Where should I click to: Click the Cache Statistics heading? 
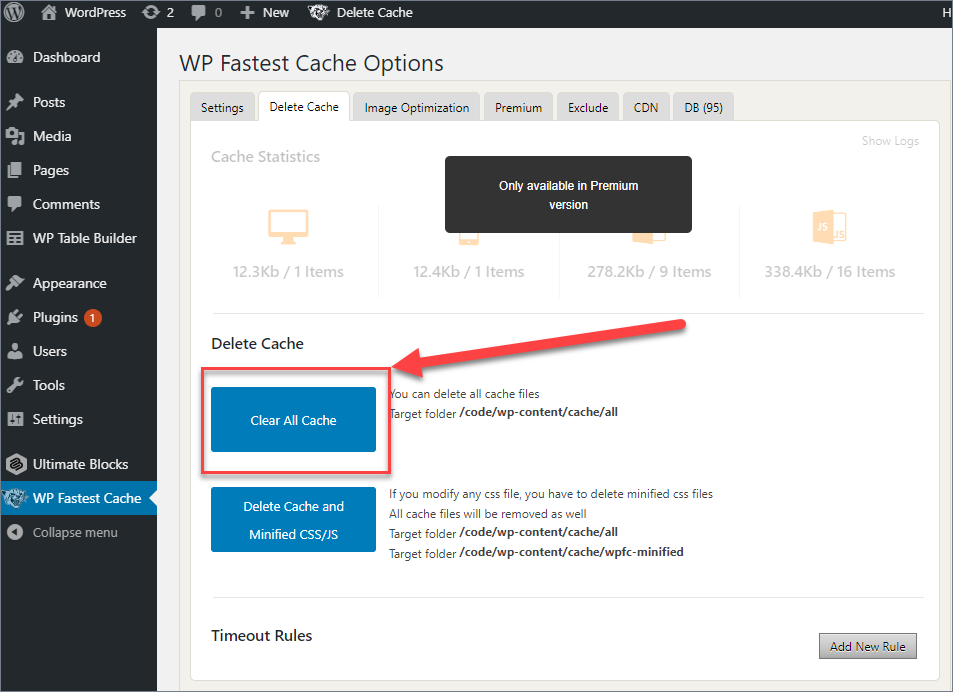point(266,157)
